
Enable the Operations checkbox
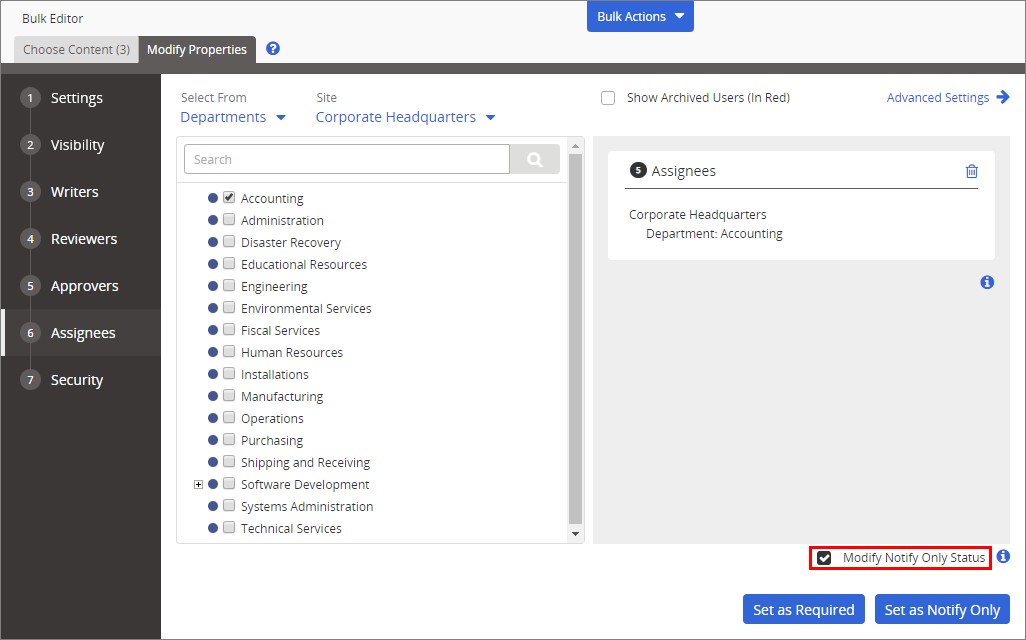coord(229,418)
